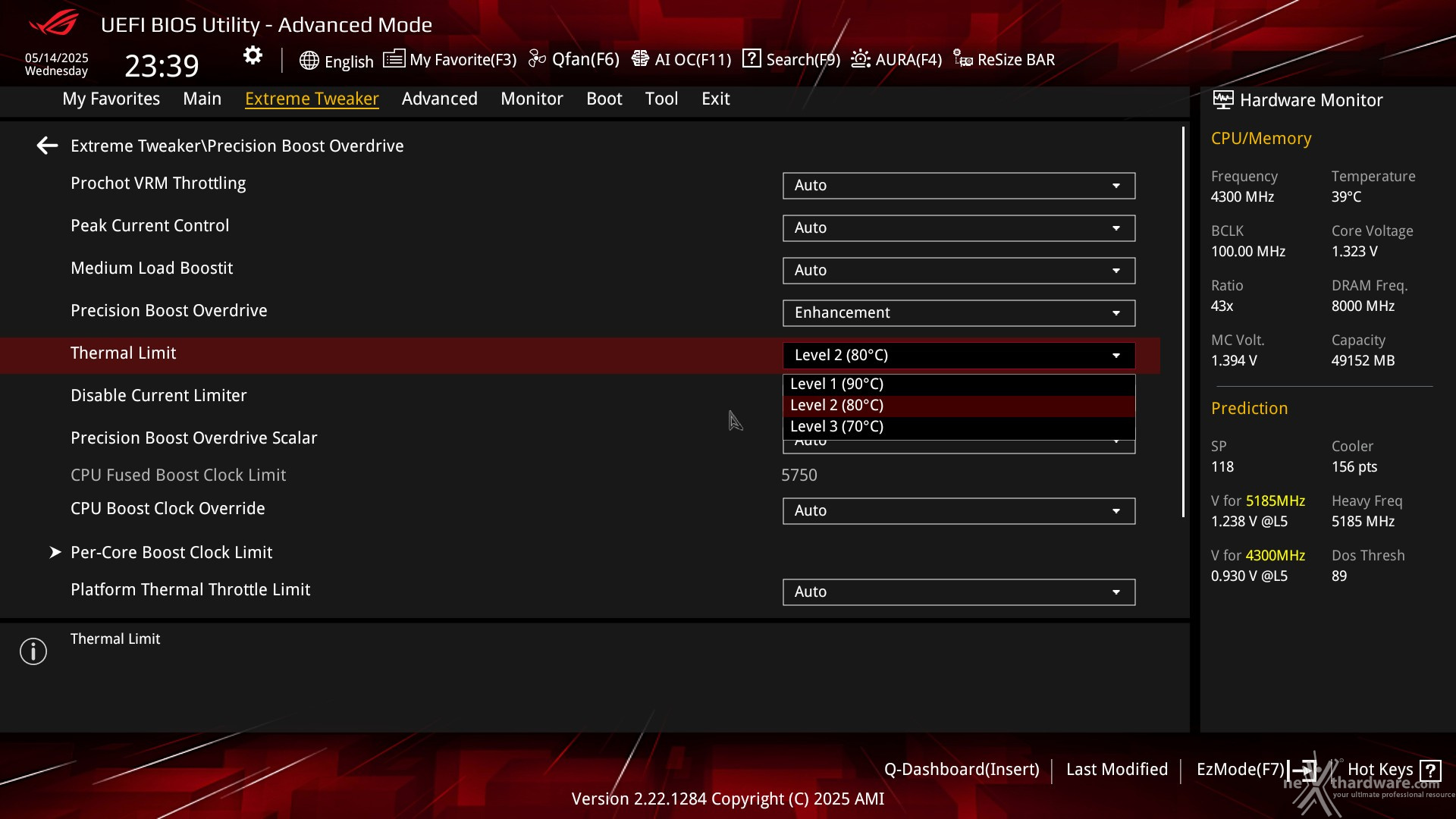Click the Qfan fan icon
This screenshot has height=819, width=1456.
click(x=537, y=58)
